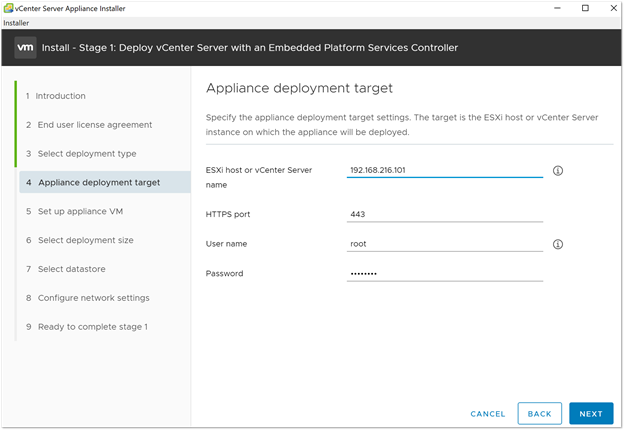Click info icon beside ESXi host field
Screen dimensions: 624x430
pyautogui.click(x=558, y=171)
